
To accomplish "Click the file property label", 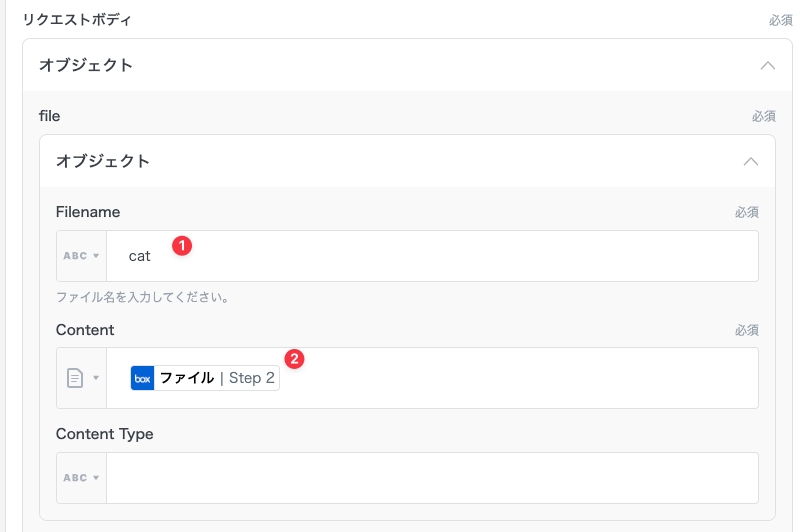I will pyautogui.click(x=50, y=116).
